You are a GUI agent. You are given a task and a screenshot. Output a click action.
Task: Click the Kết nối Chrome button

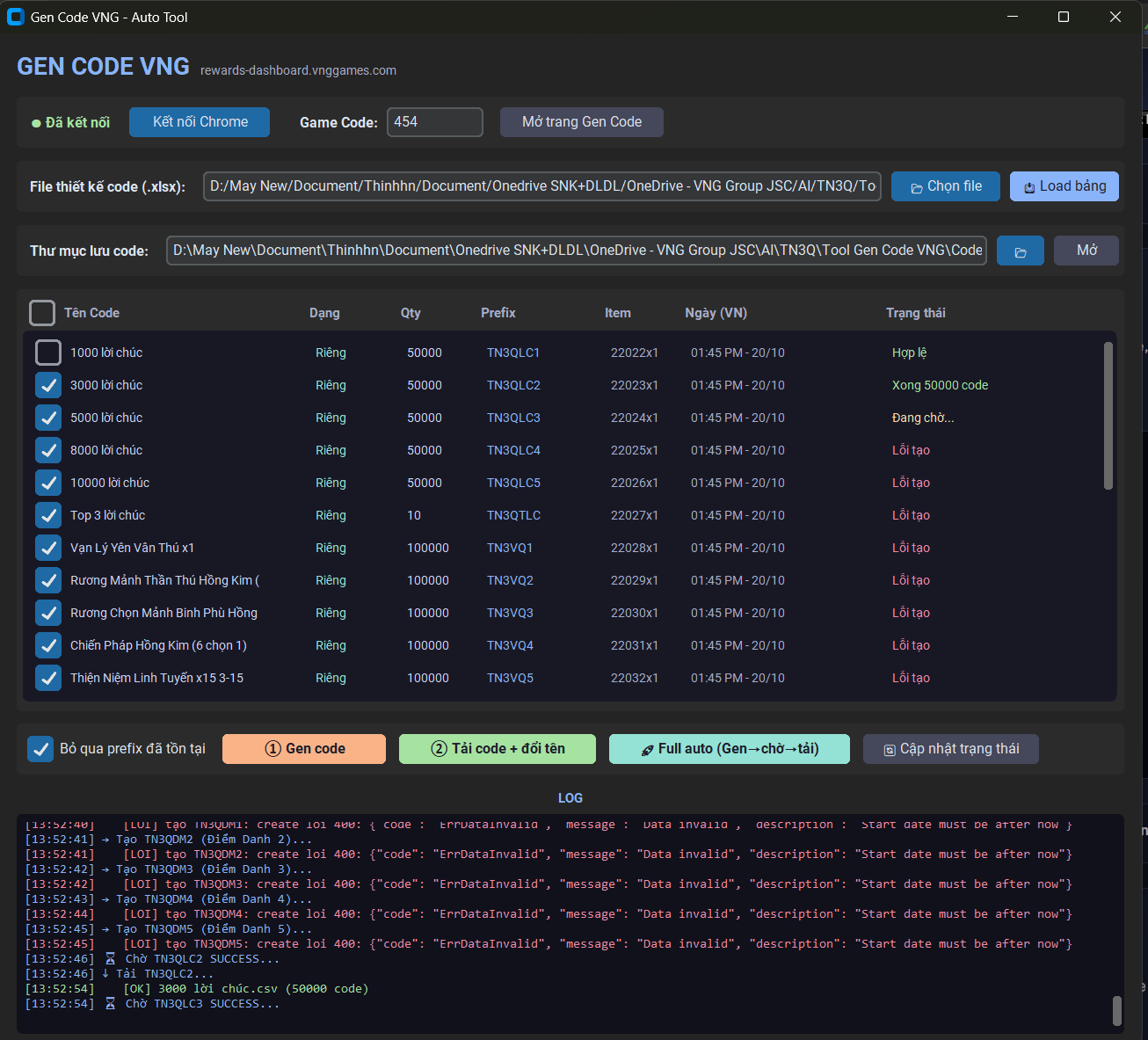click(x=200, y=122)
